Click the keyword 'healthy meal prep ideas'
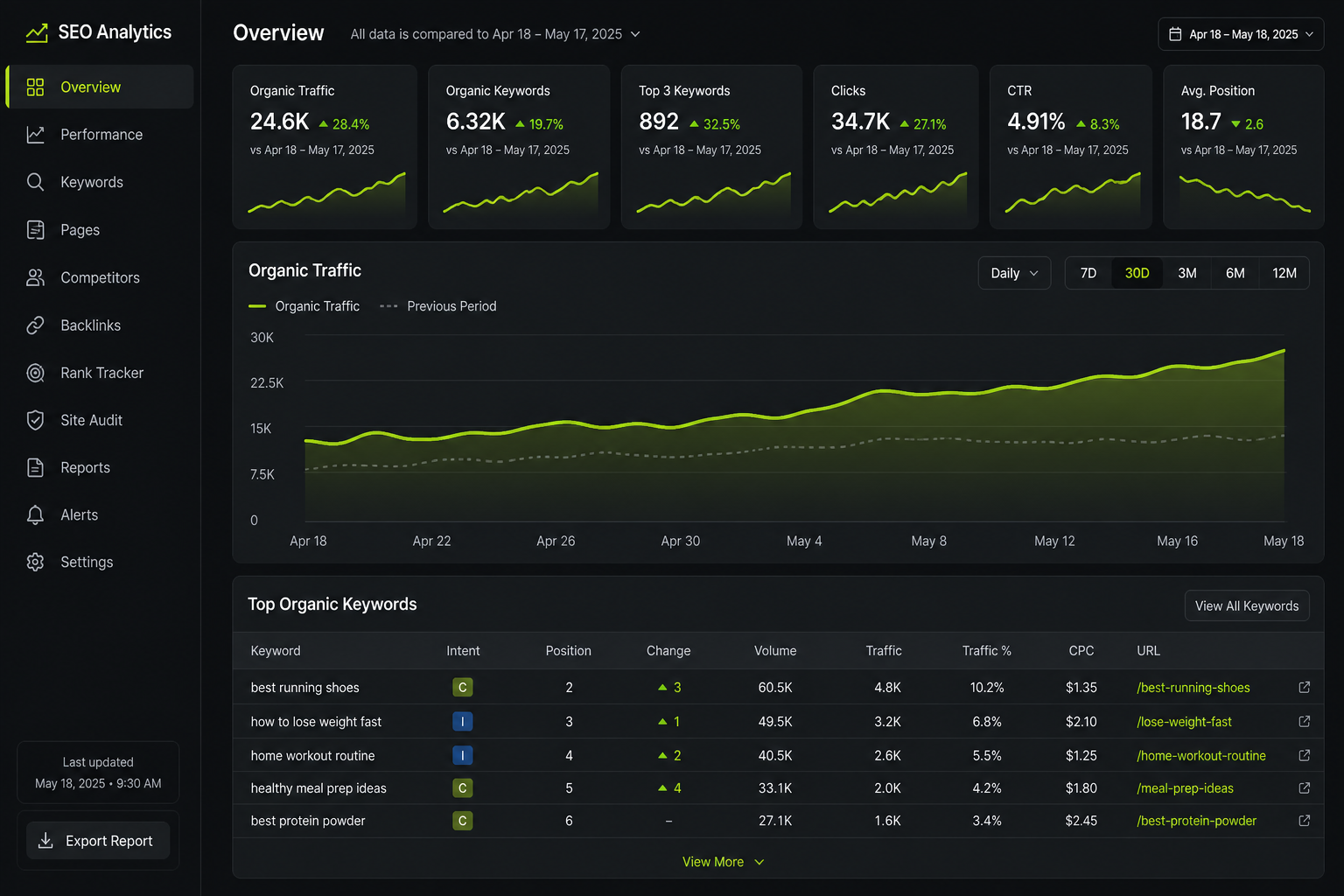1344x896 pixels. point(318,788)
